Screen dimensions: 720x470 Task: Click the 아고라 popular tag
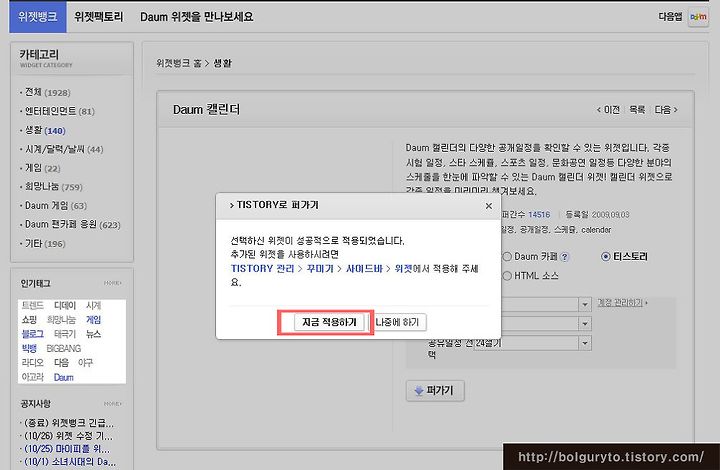[x=33, y=377]
